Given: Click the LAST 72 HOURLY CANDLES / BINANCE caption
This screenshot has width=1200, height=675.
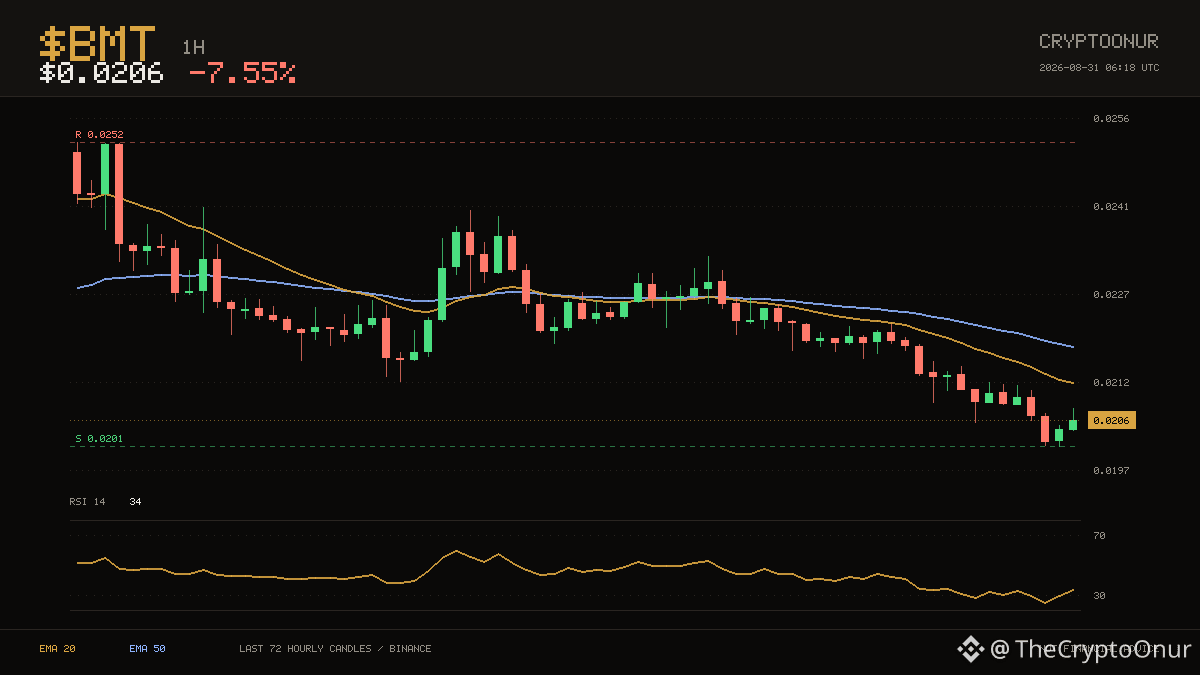Looking at the screenshot, I should tap(335, 649).
